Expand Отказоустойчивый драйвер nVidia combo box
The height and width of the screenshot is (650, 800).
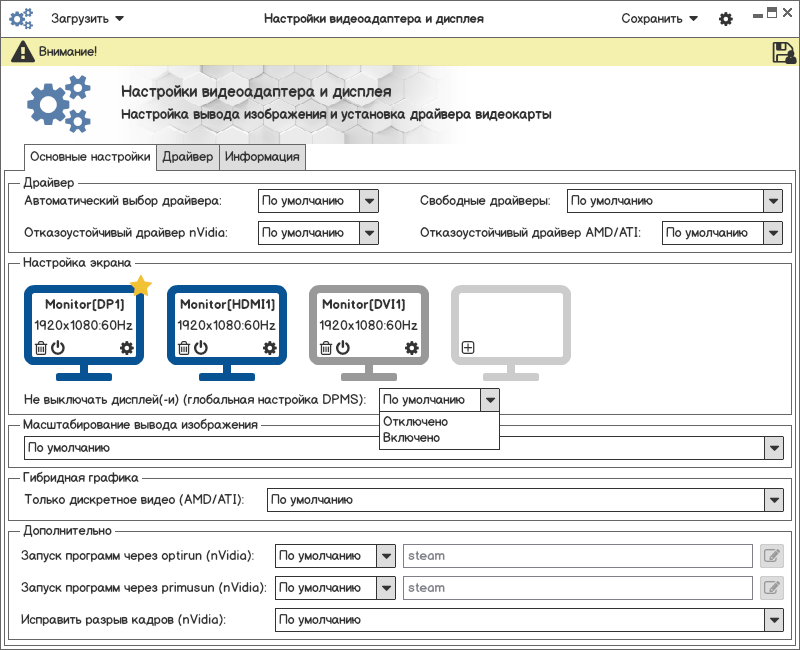pyautogui.click(x=318, y=233)
